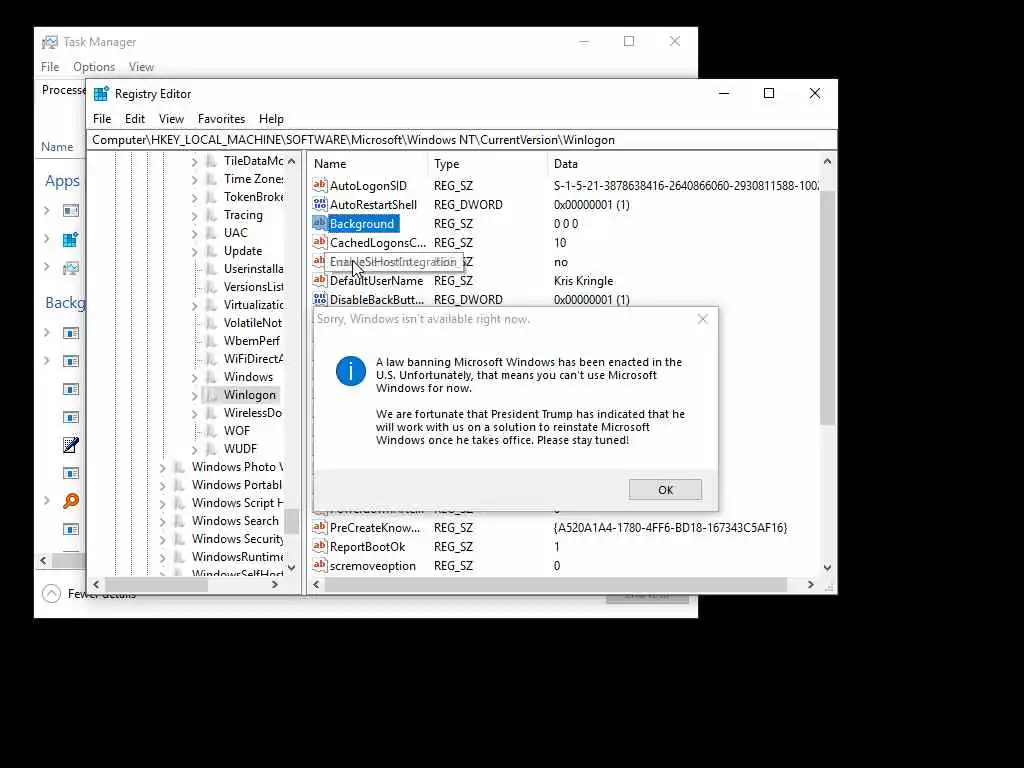Viewport: 1024px width, 768px height.
Task: Expand the Windows Search tree node
Action: [x=163, y=521]
